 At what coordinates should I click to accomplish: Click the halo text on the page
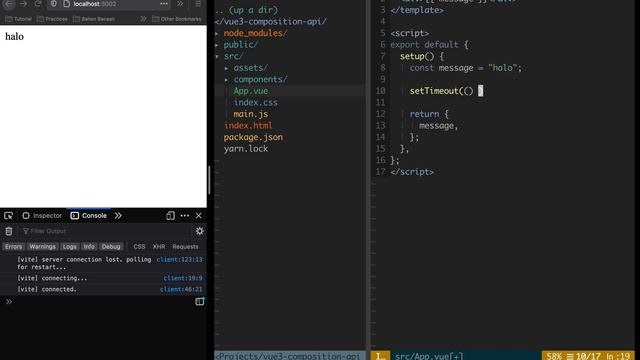point(14,36)
